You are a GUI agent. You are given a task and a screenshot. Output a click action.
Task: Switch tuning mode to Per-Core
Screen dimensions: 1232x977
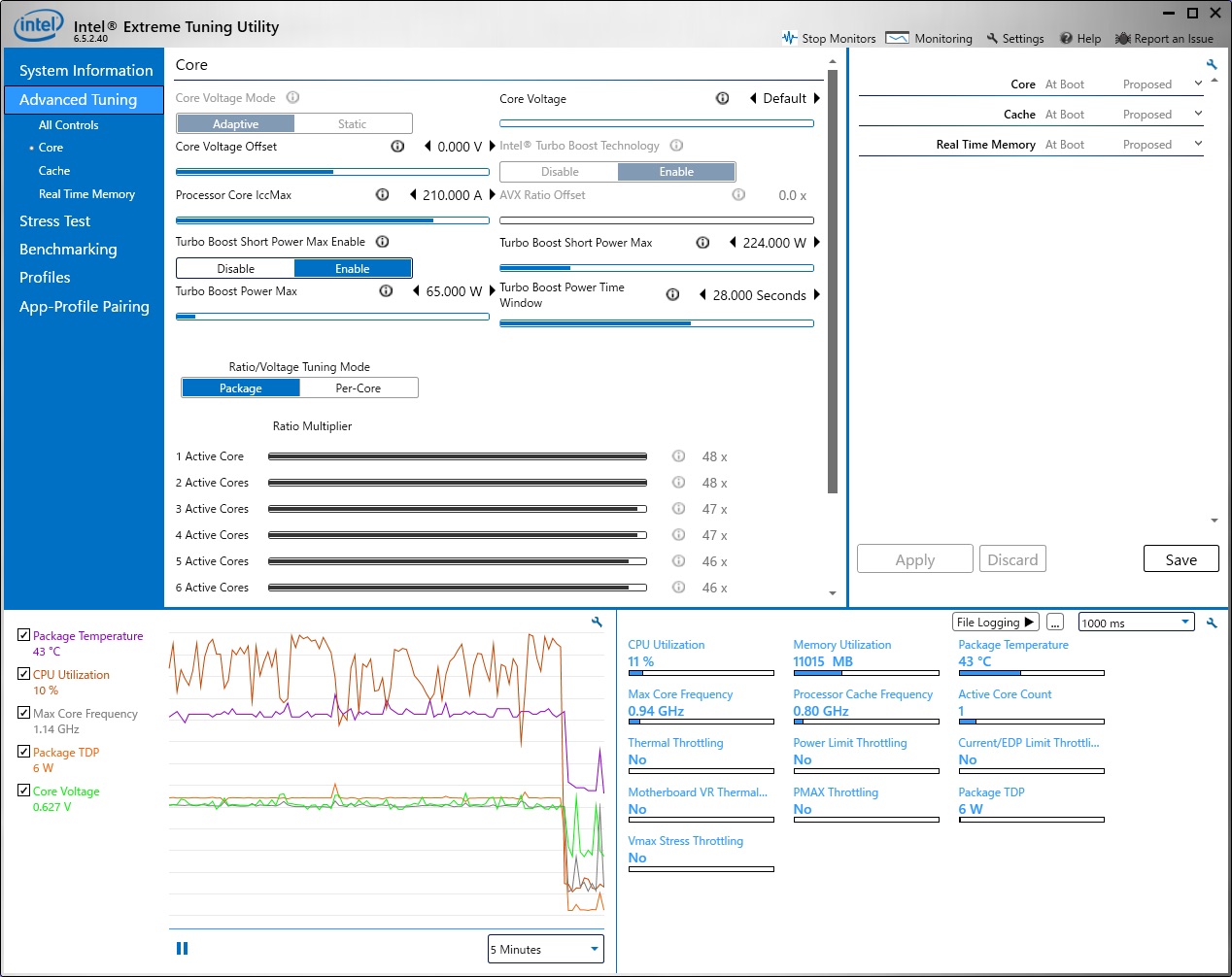pos(359,387)
